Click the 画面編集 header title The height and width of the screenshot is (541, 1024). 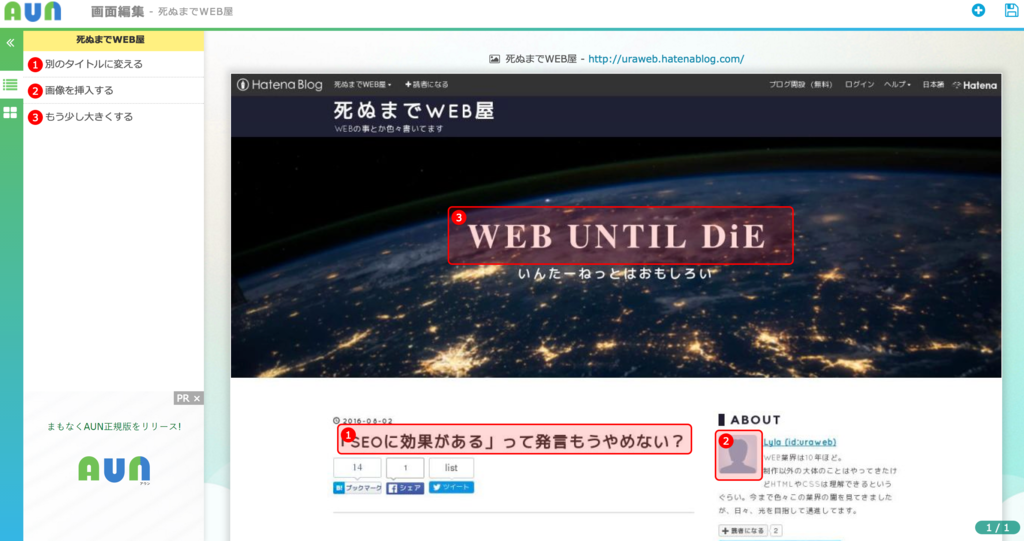coord(118,11)
